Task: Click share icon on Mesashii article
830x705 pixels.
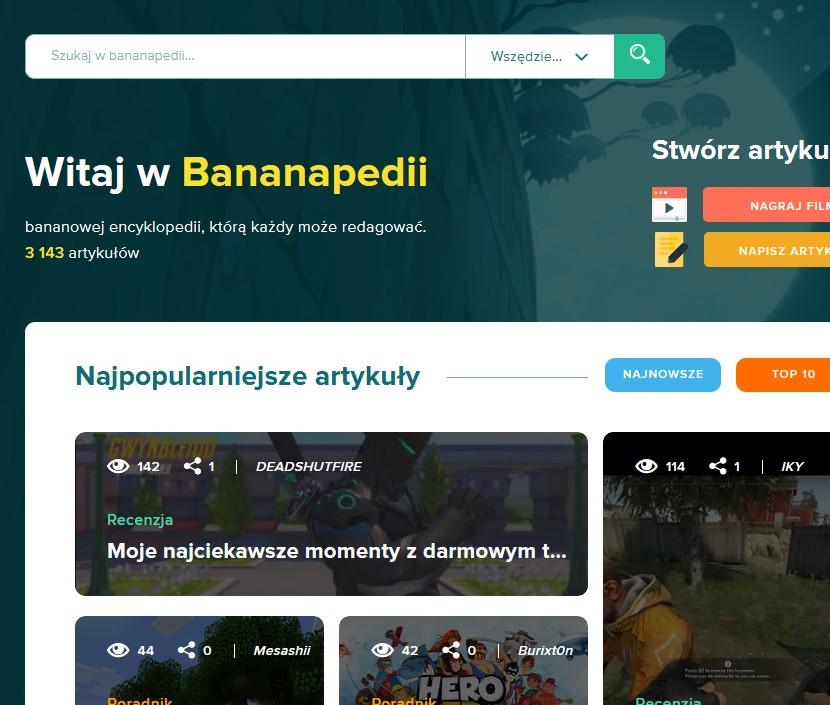Action: 186,650
